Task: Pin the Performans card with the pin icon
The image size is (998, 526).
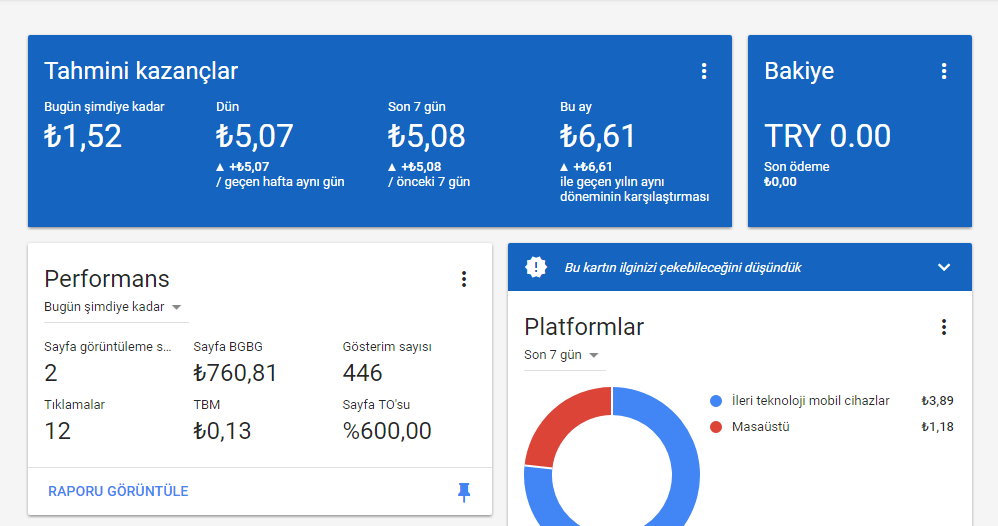Action: (464, 492)
